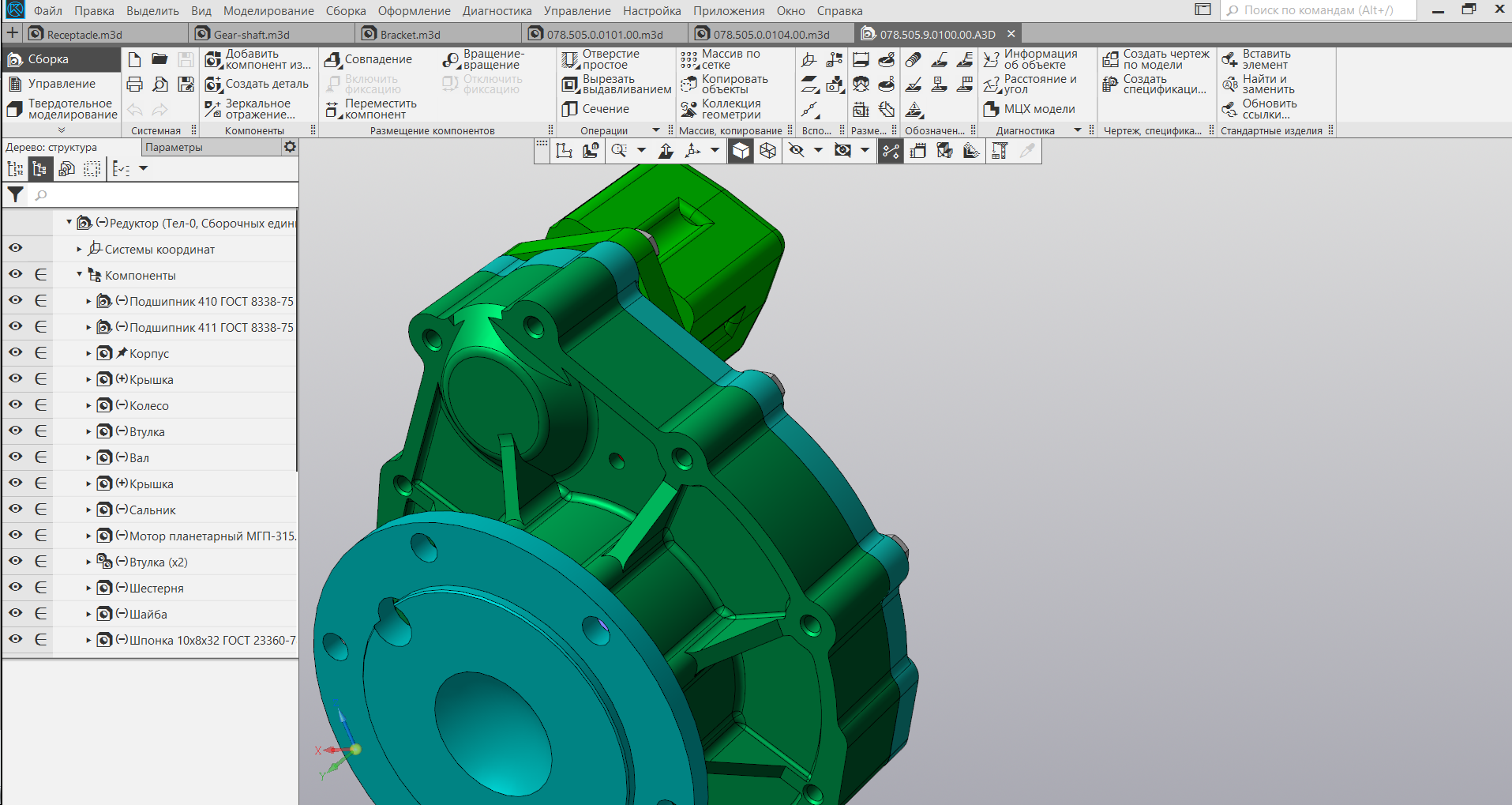Viewport: 1512px width, 805px height.
Task: Click the Сечение tool
Action: (x=595, y=109)
